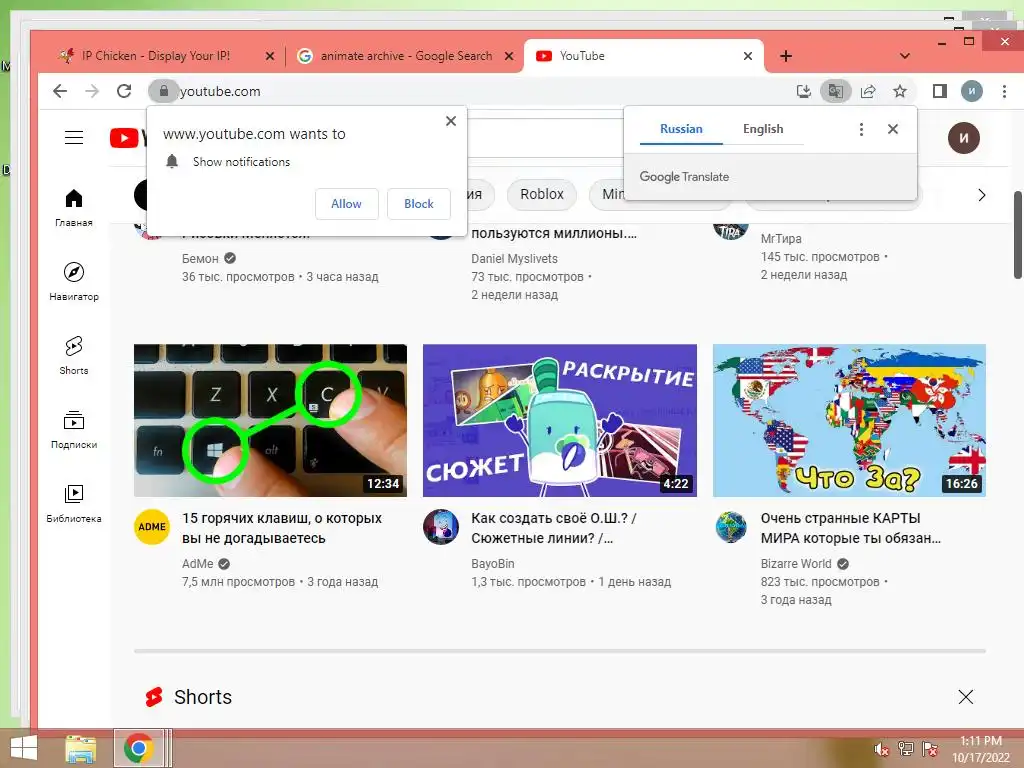
Task: Open Shorts in the sidebar
Action: coord(74,355)
